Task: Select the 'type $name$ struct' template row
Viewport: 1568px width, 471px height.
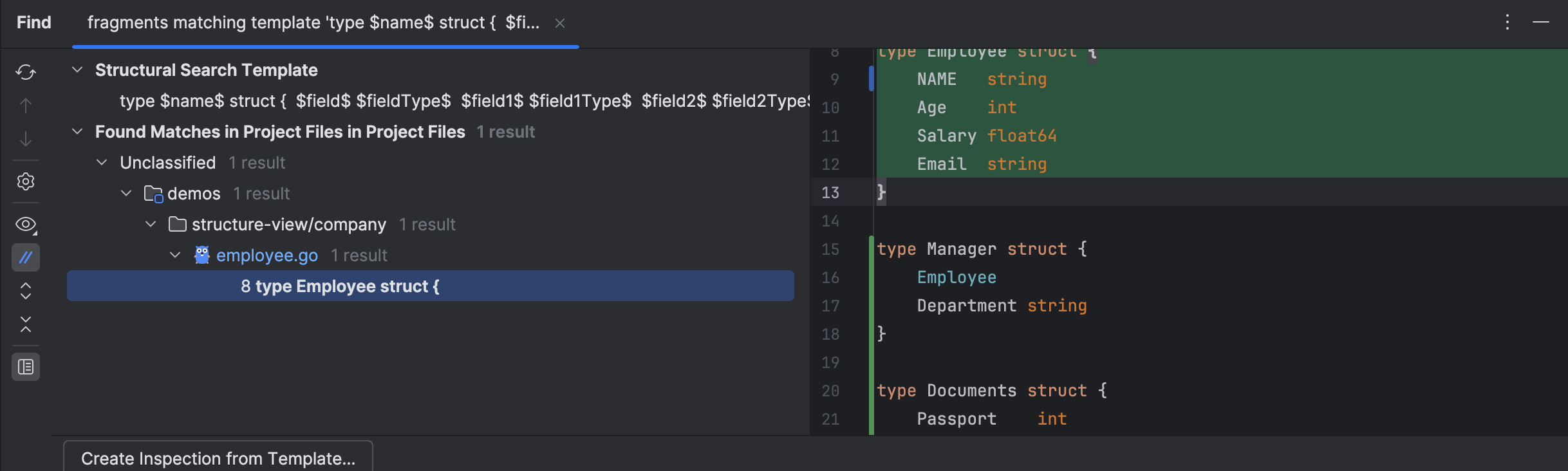Action: click(x=463, y=101)
